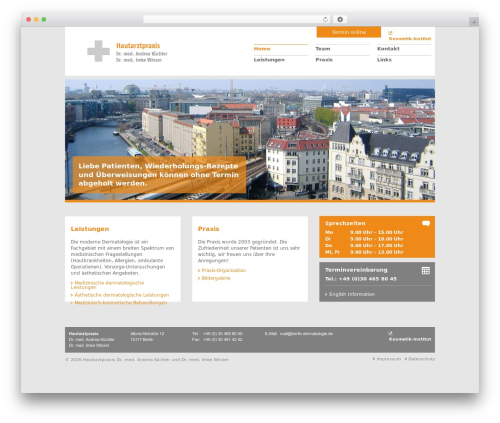Click the grey cross practice logo

[x=98, y=51]
